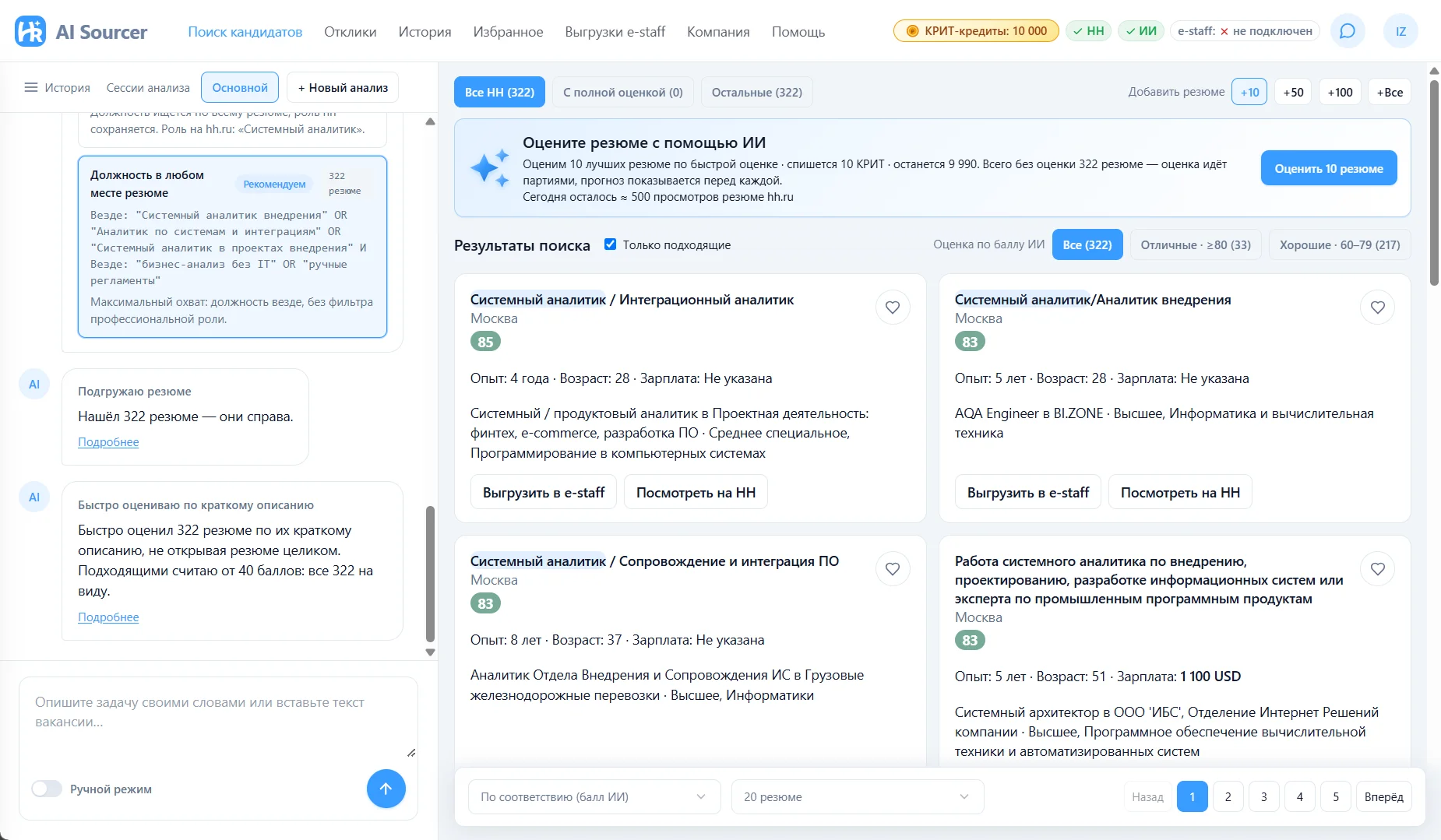Click chat panel scroll down arrow
Image resolution: width=1441 pixels, height=840 pixels.
[x=430, y=652]
